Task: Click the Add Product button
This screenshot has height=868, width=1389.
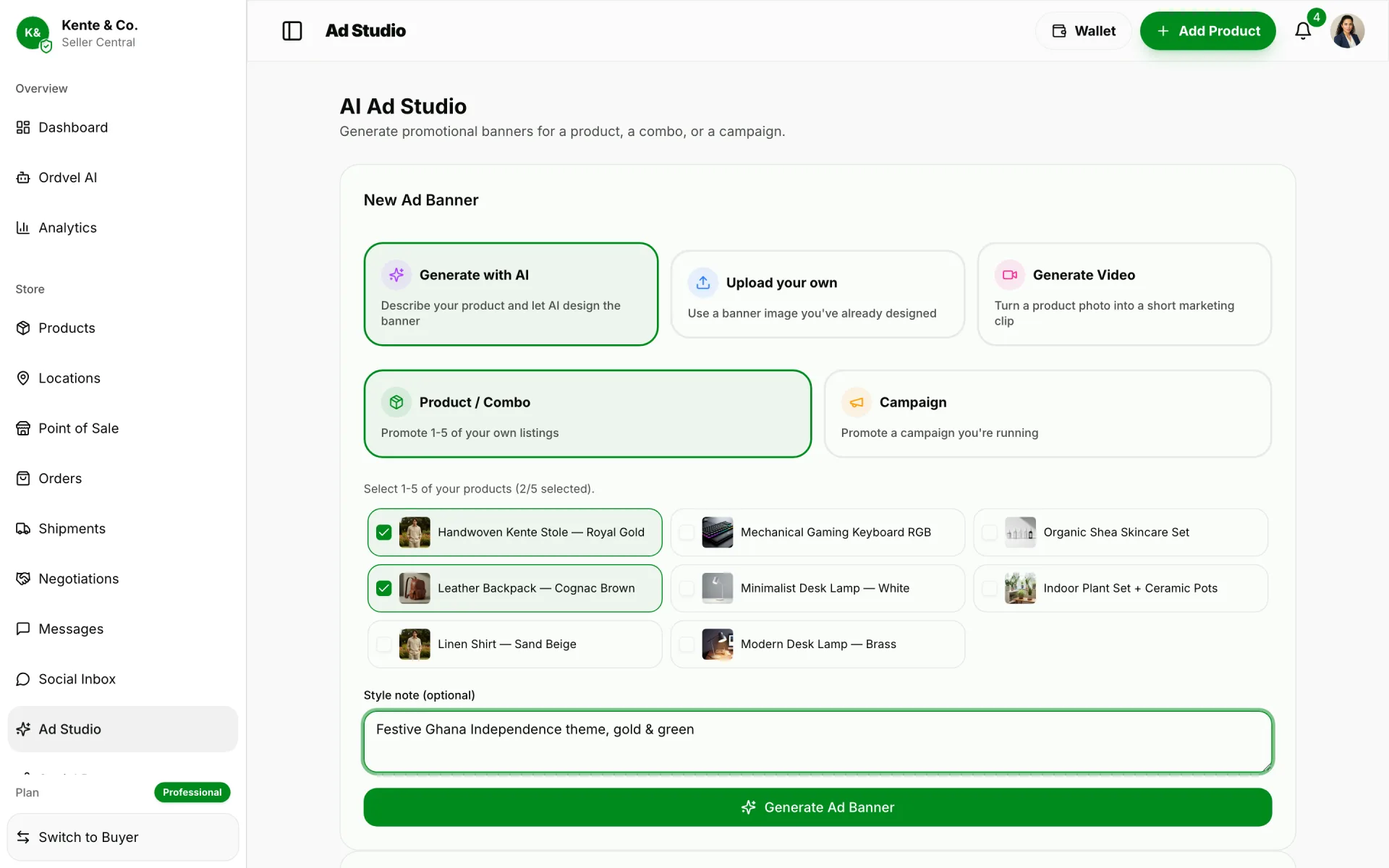Action: 1207,30
